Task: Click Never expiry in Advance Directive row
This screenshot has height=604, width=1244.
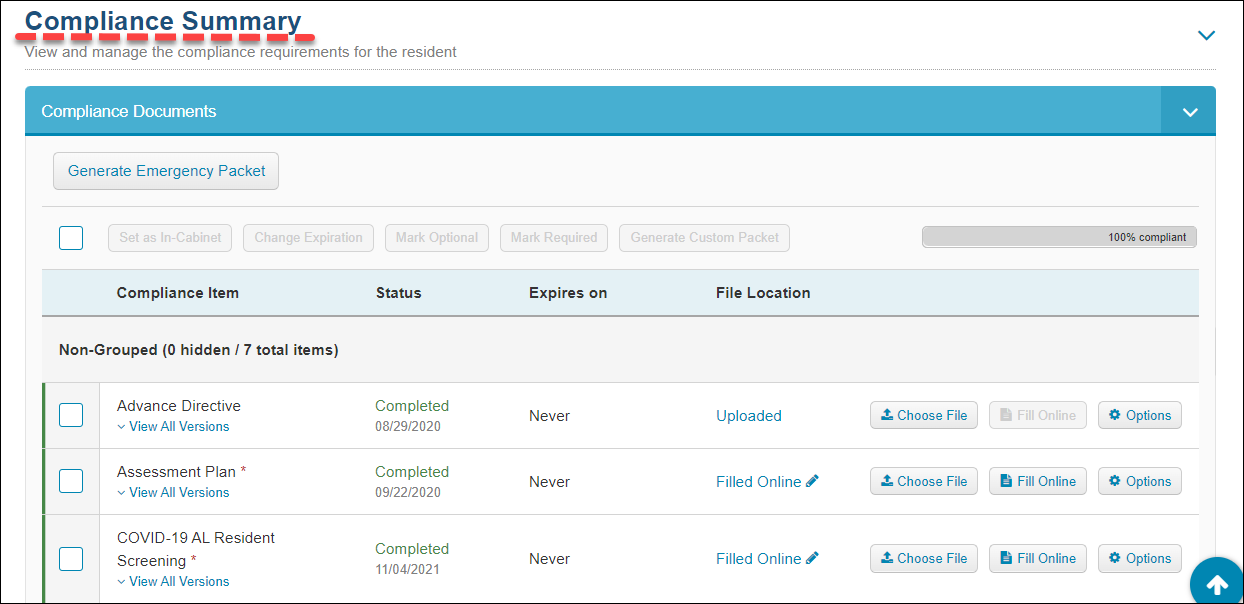Action: [x=549, y=415]
